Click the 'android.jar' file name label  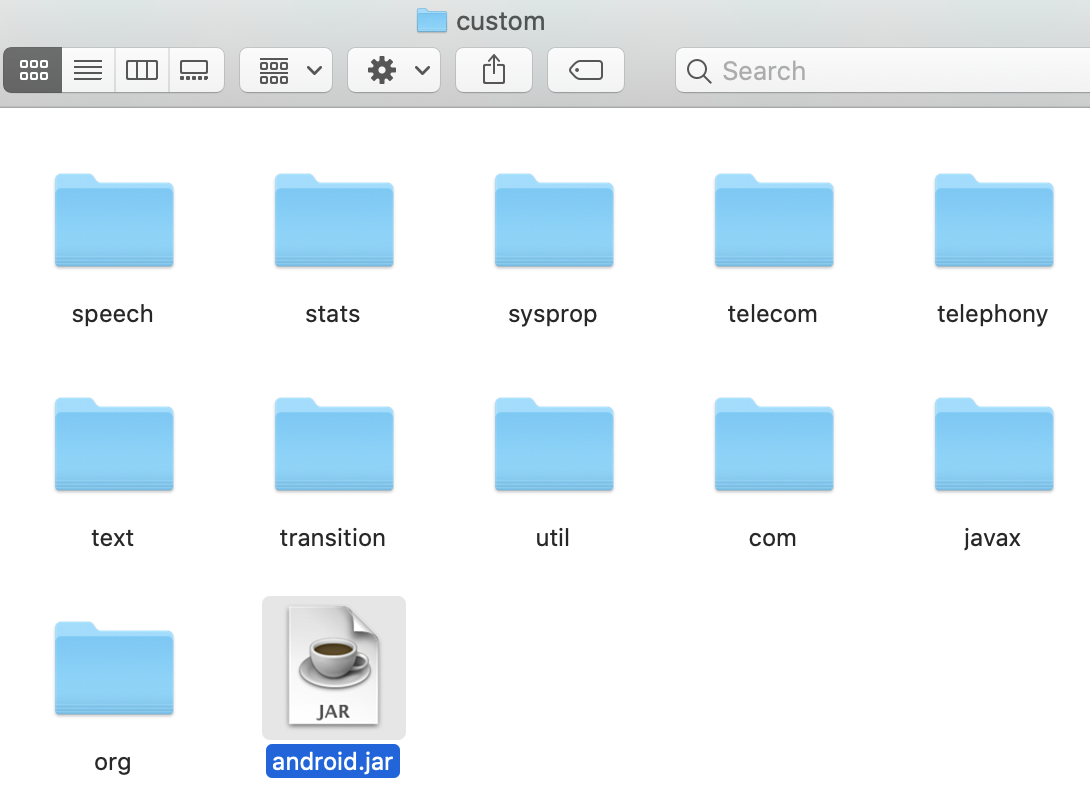click(x=333, y=761)
